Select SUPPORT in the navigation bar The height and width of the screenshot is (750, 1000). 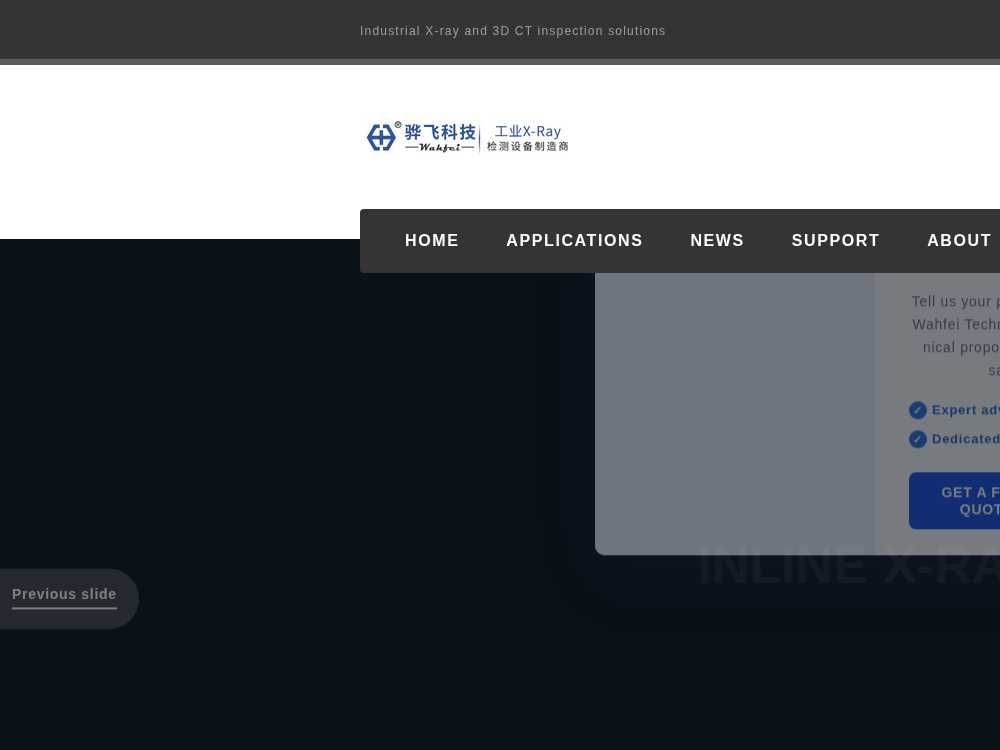tap(835, 240)
